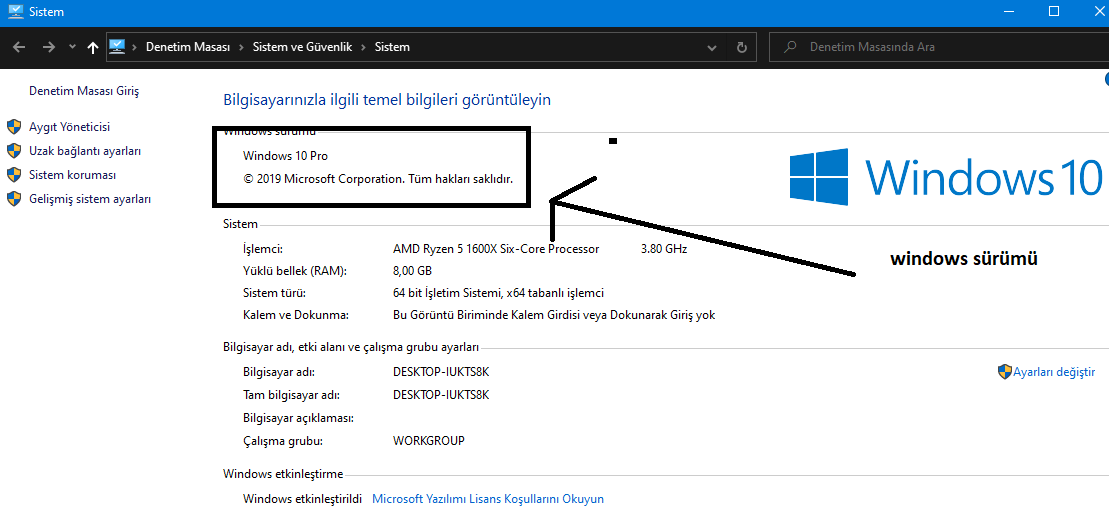
Task: Minimize the Sistem window
Action: click(1009, 11)
